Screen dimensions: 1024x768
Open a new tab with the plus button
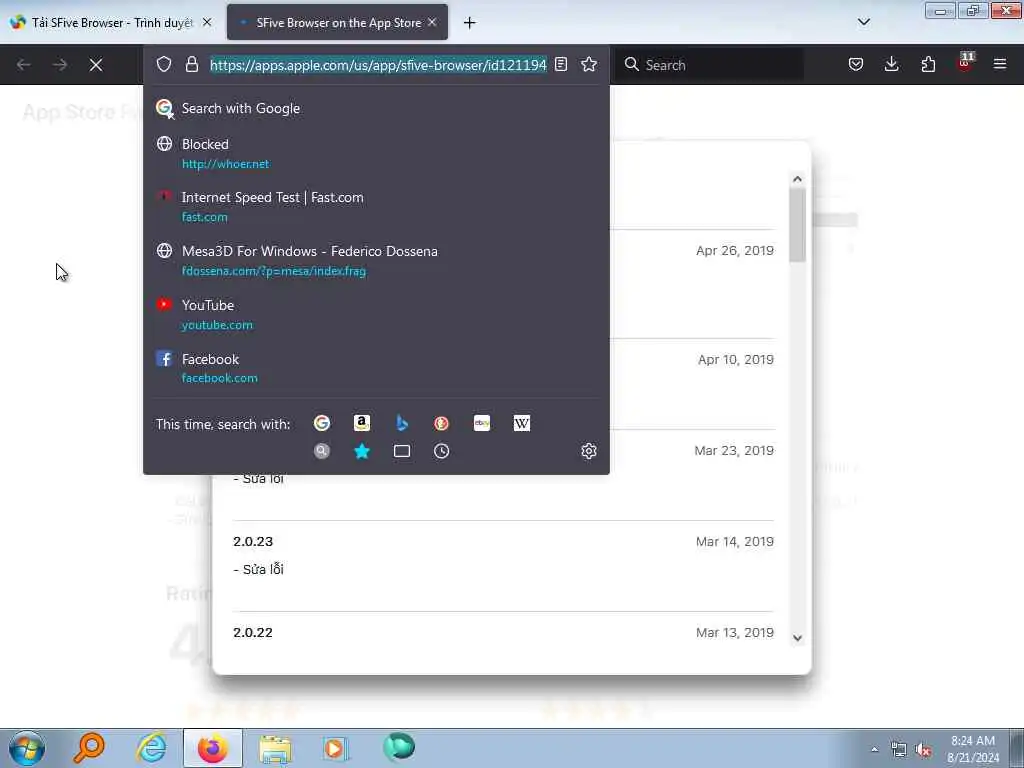(x=470, y=23)
